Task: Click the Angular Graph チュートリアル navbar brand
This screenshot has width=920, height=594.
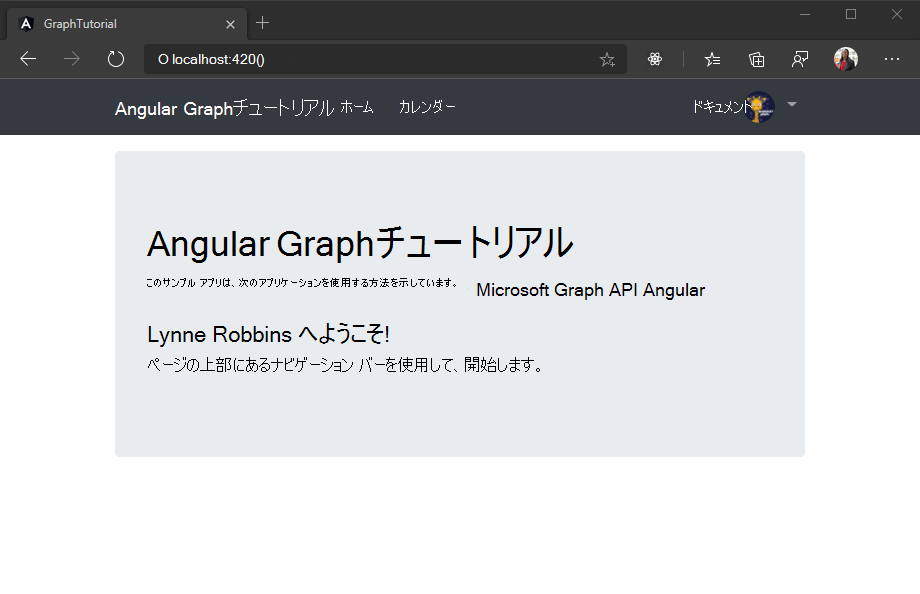Action: (224, 108)
